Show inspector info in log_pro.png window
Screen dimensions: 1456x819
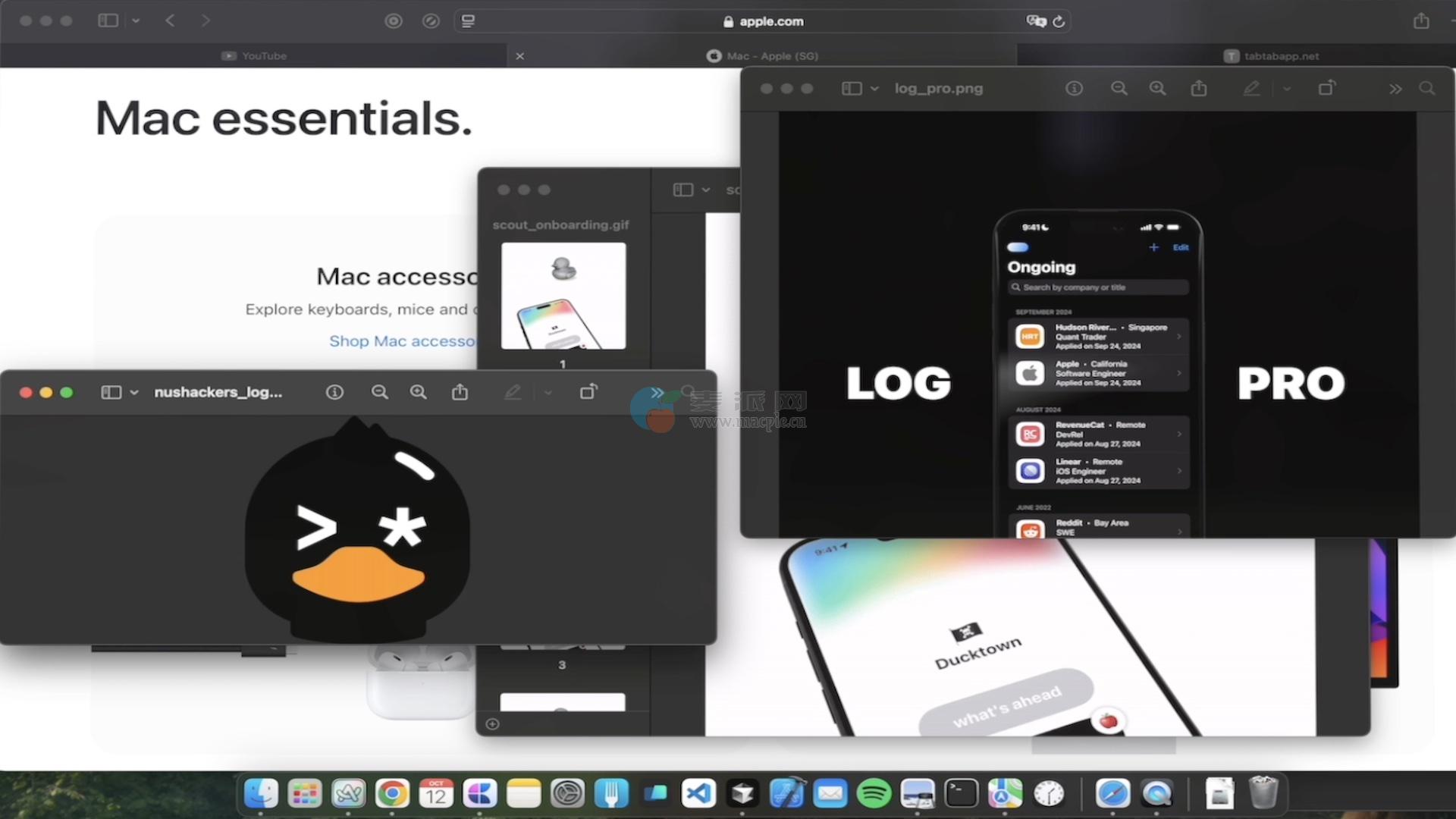(x=1074, y=89)
